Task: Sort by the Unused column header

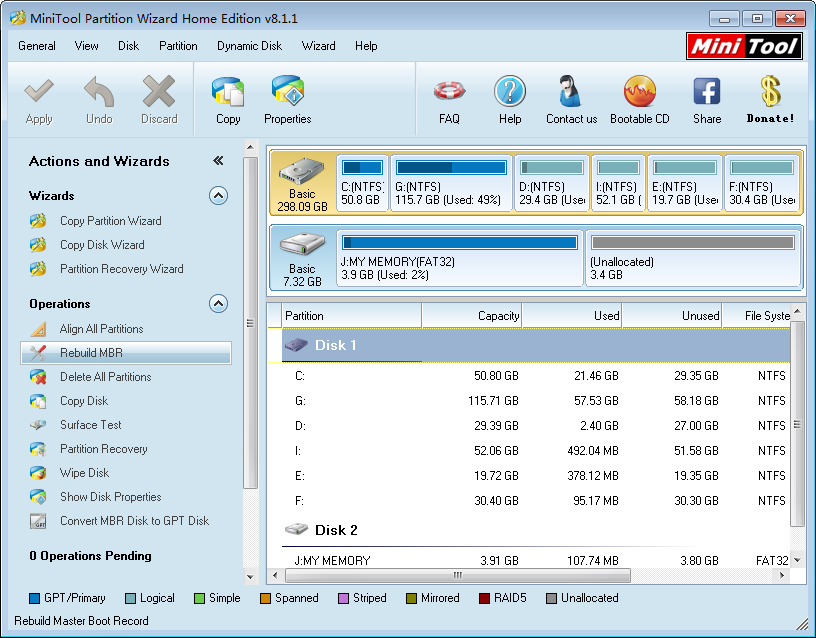Action: pyautogui.click(x=672, y=316)
